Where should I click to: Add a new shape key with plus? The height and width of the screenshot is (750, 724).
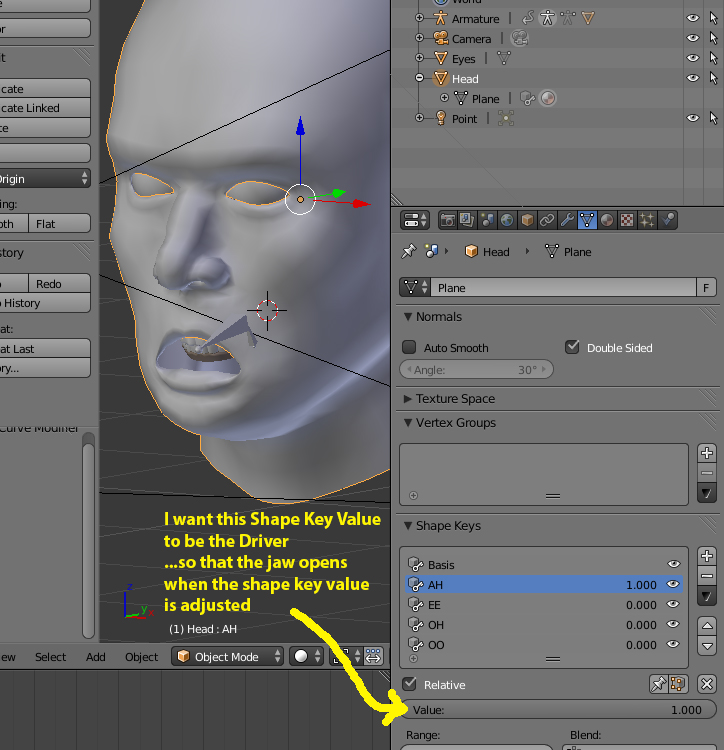tap(707, 556)
